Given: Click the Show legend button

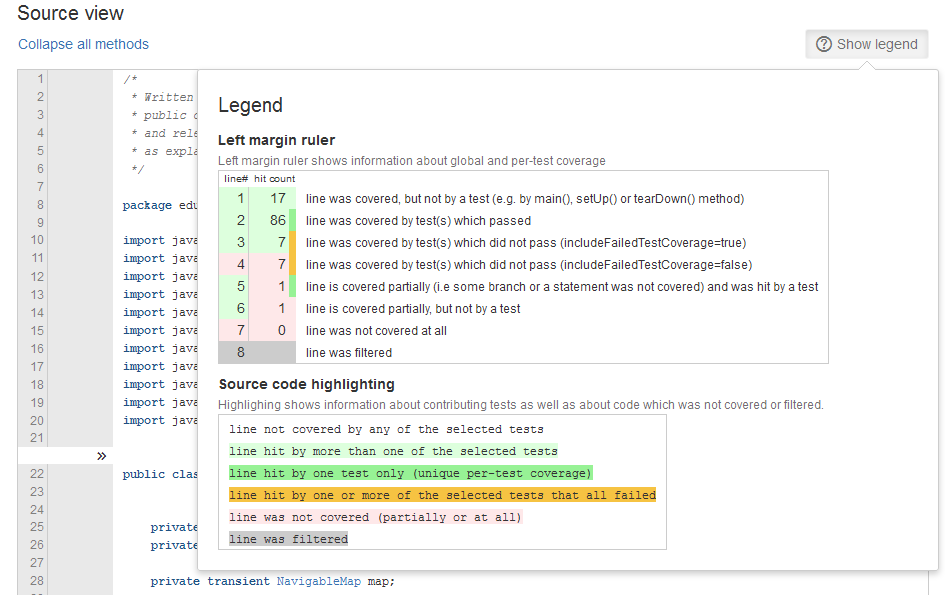Looking at the screenshot, I should tap(866, 44).
